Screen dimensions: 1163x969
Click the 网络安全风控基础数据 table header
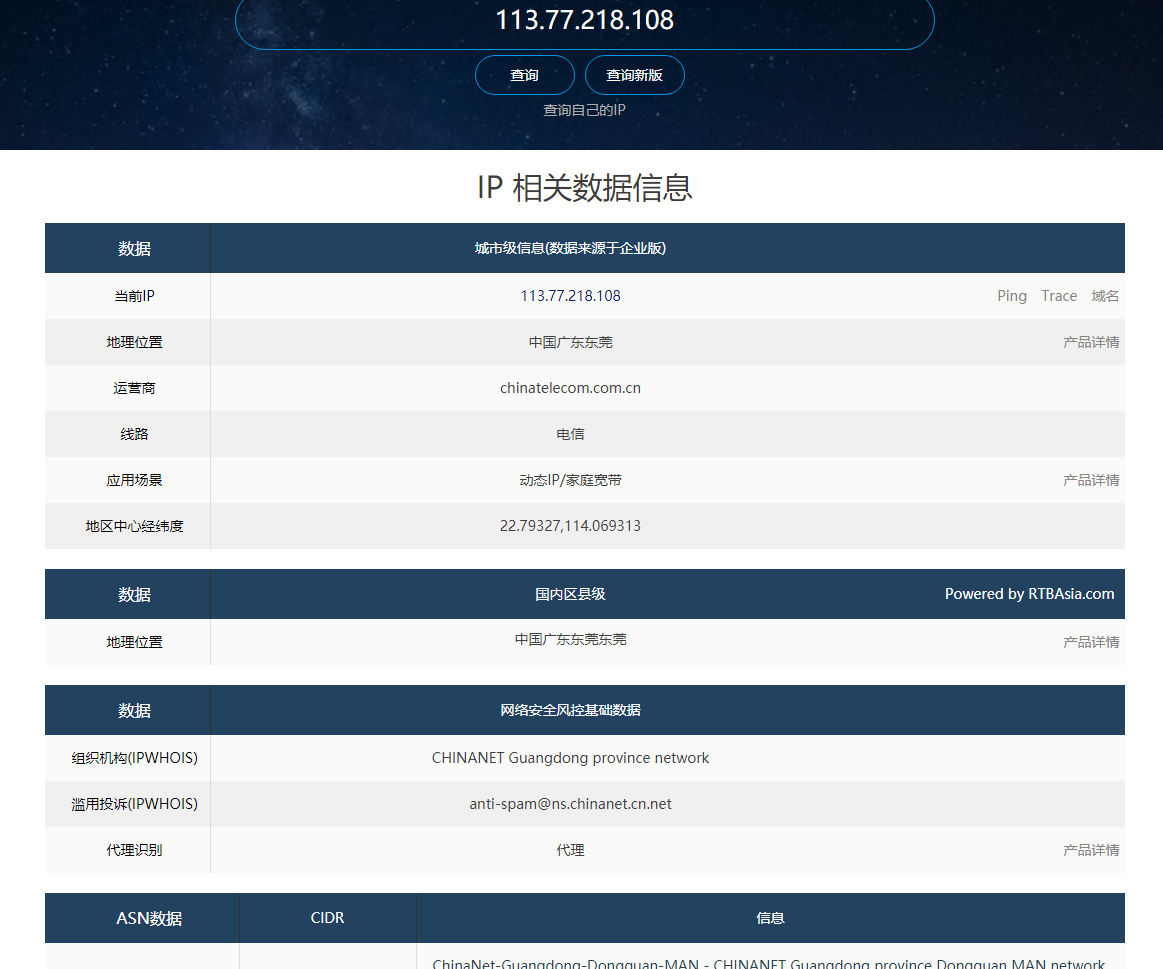tap(570, 710)
